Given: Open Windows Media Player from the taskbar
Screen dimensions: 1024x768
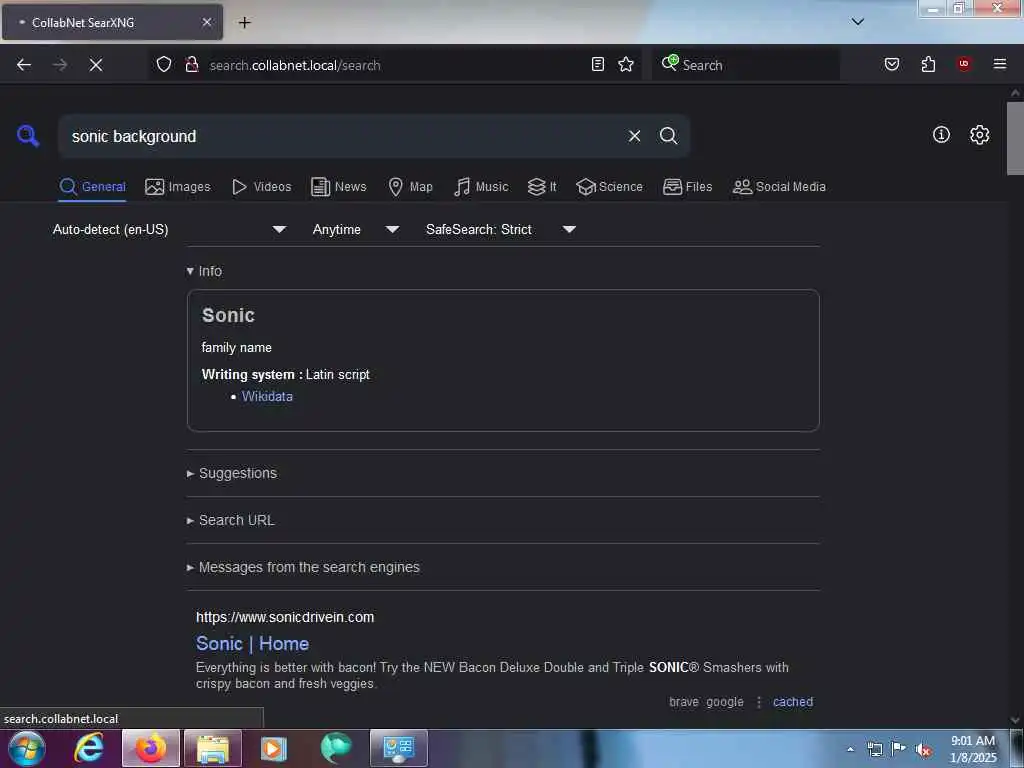Looking at the screenshot, I should (274, 748).
